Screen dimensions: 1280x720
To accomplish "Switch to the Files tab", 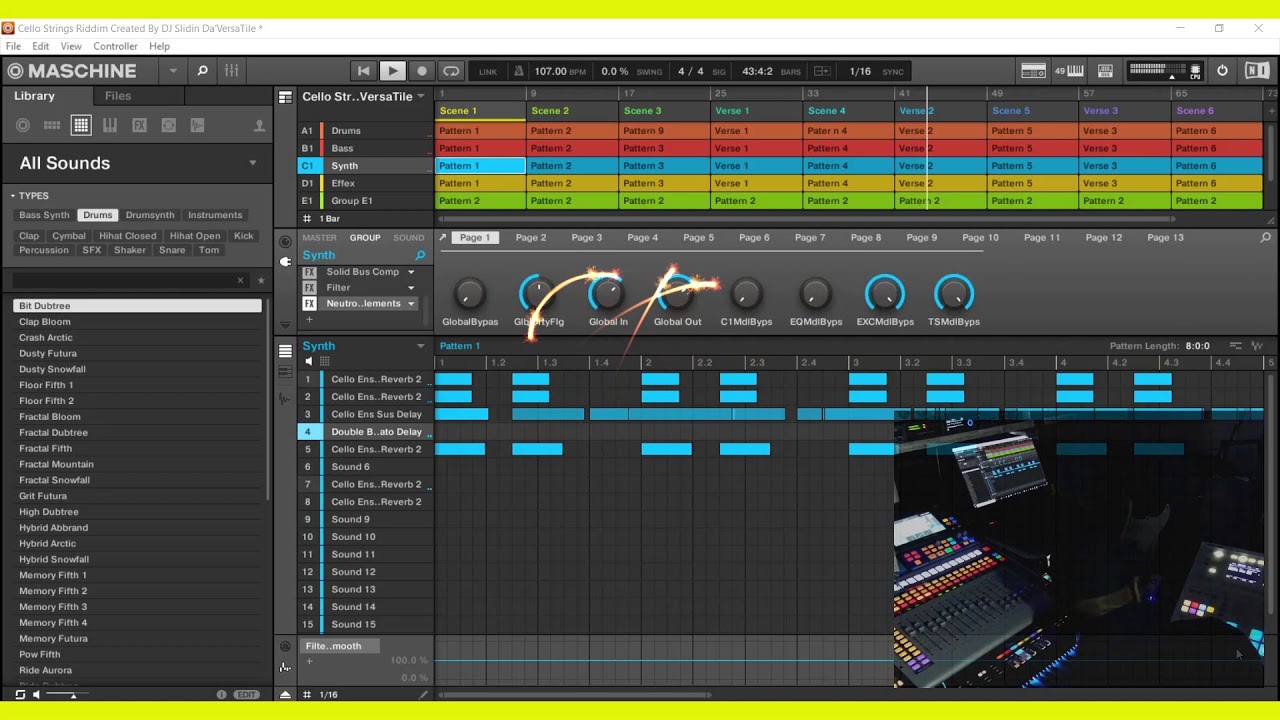I will (x=118, y=96).
